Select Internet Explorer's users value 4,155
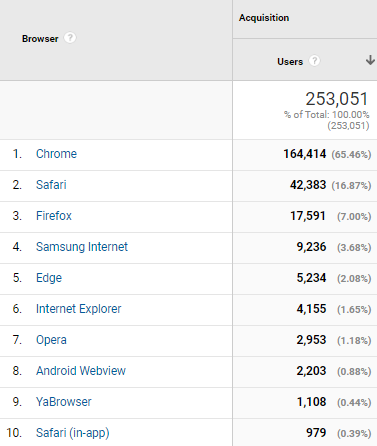This screenshot has width=377, height=446. [x=311, y=309]
